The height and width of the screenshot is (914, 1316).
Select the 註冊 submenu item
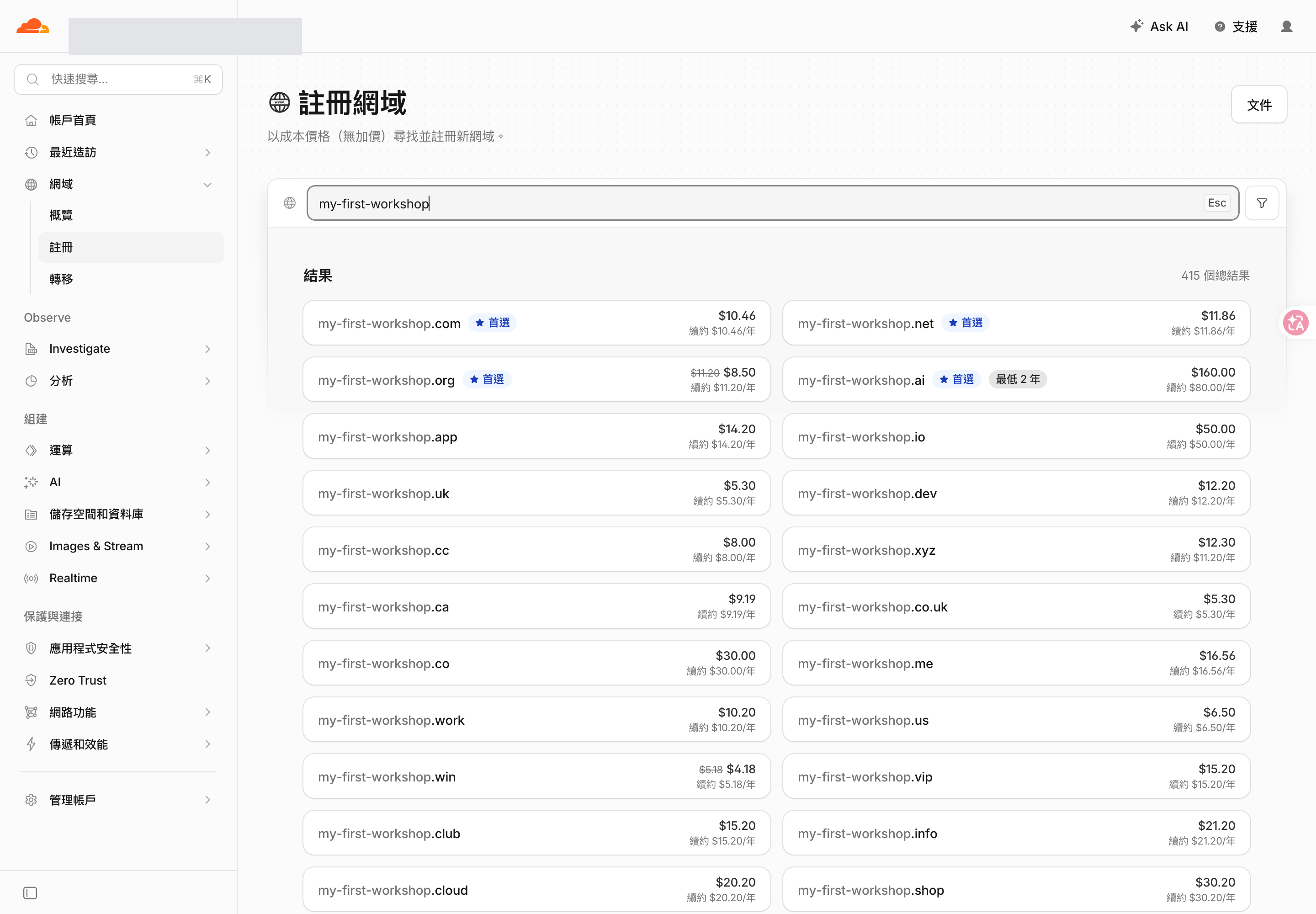pyautogui.click(x=131, y=247)
